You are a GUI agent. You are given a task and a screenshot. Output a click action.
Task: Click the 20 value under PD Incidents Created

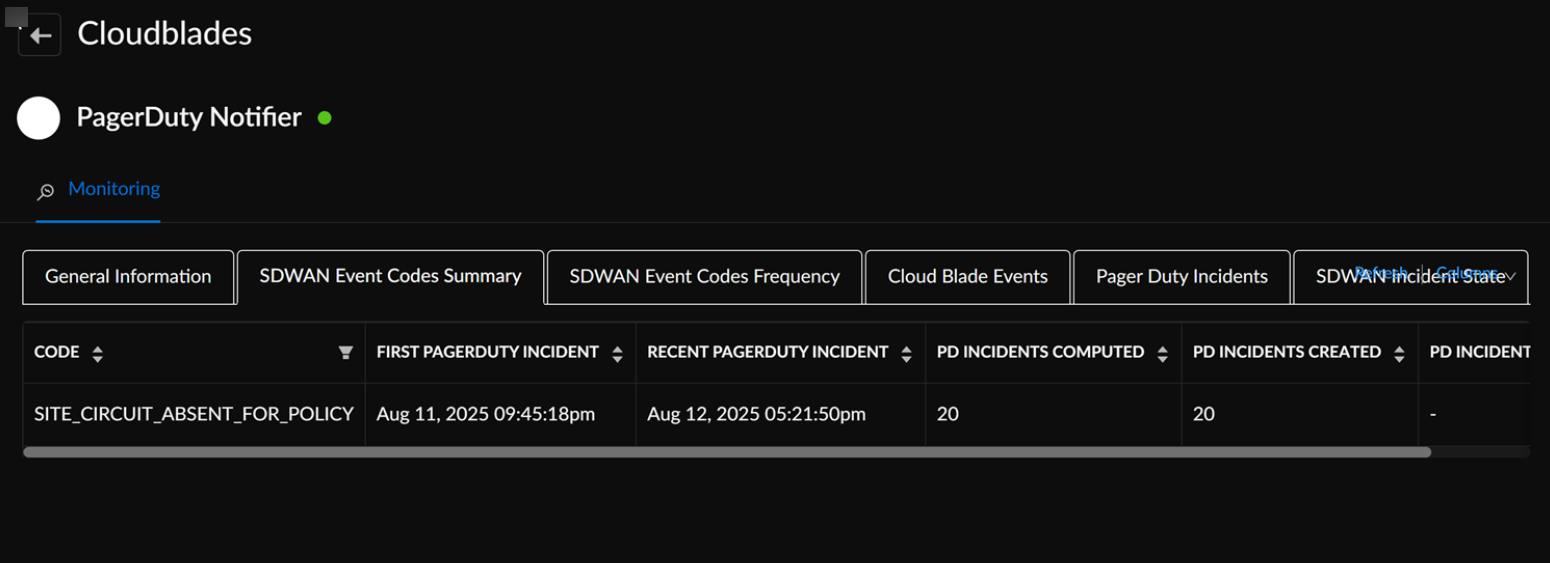click(x=1204, y=414)
